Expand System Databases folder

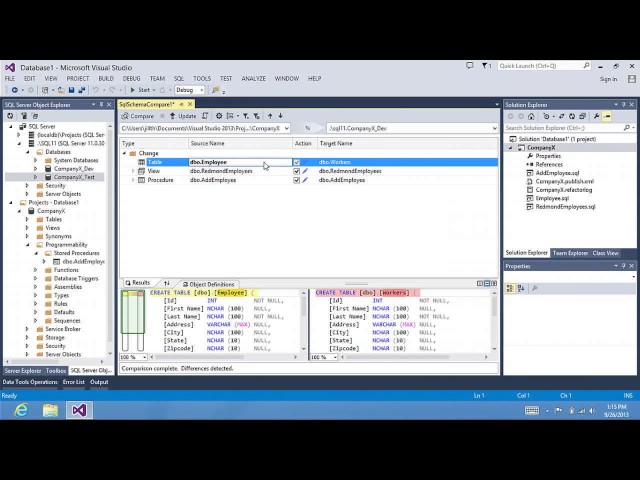click(x=36, y=160)
